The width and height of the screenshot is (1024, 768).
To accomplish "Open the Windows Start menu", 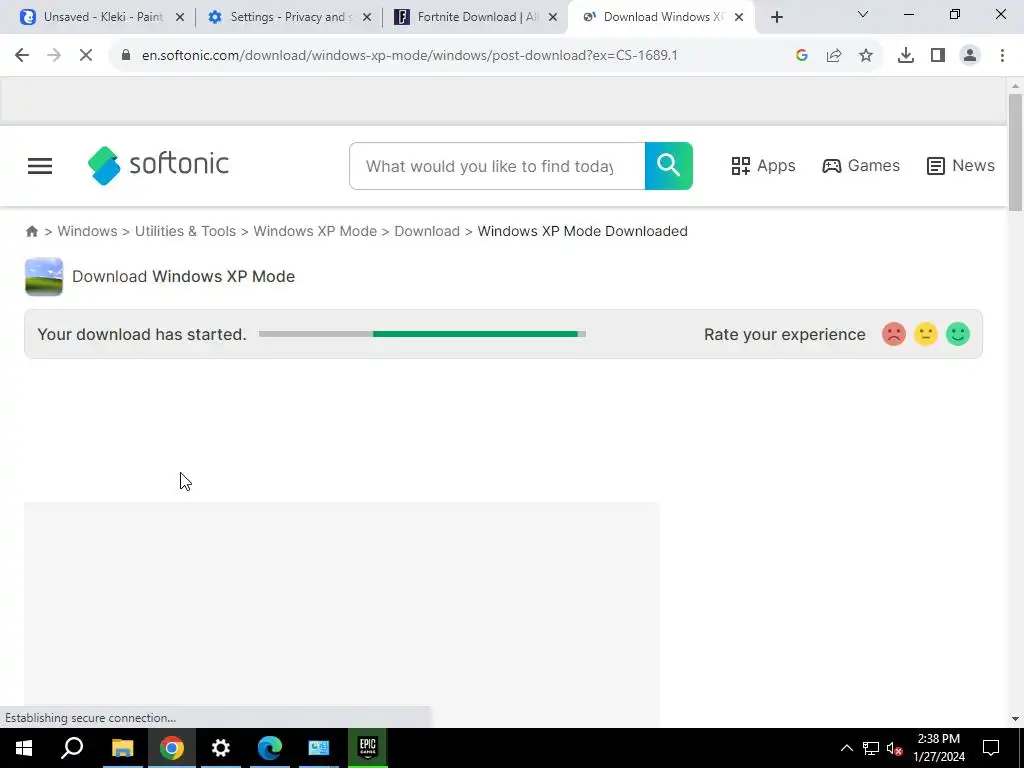I will point(24,748).
